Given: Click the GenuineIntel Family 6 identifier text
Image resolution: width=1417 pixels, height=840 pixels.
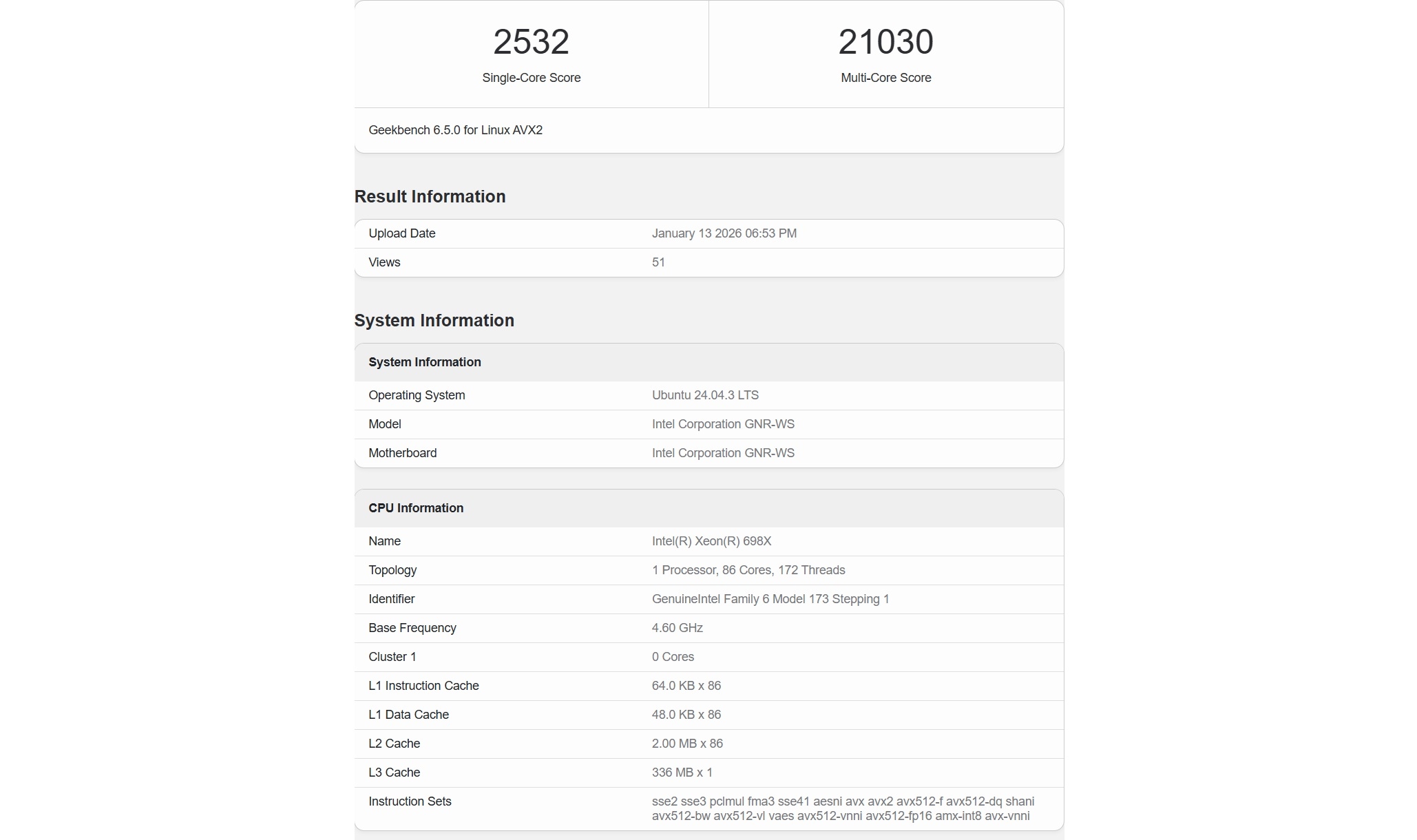Looking at the screenshot, I should (x=770, y=599).
